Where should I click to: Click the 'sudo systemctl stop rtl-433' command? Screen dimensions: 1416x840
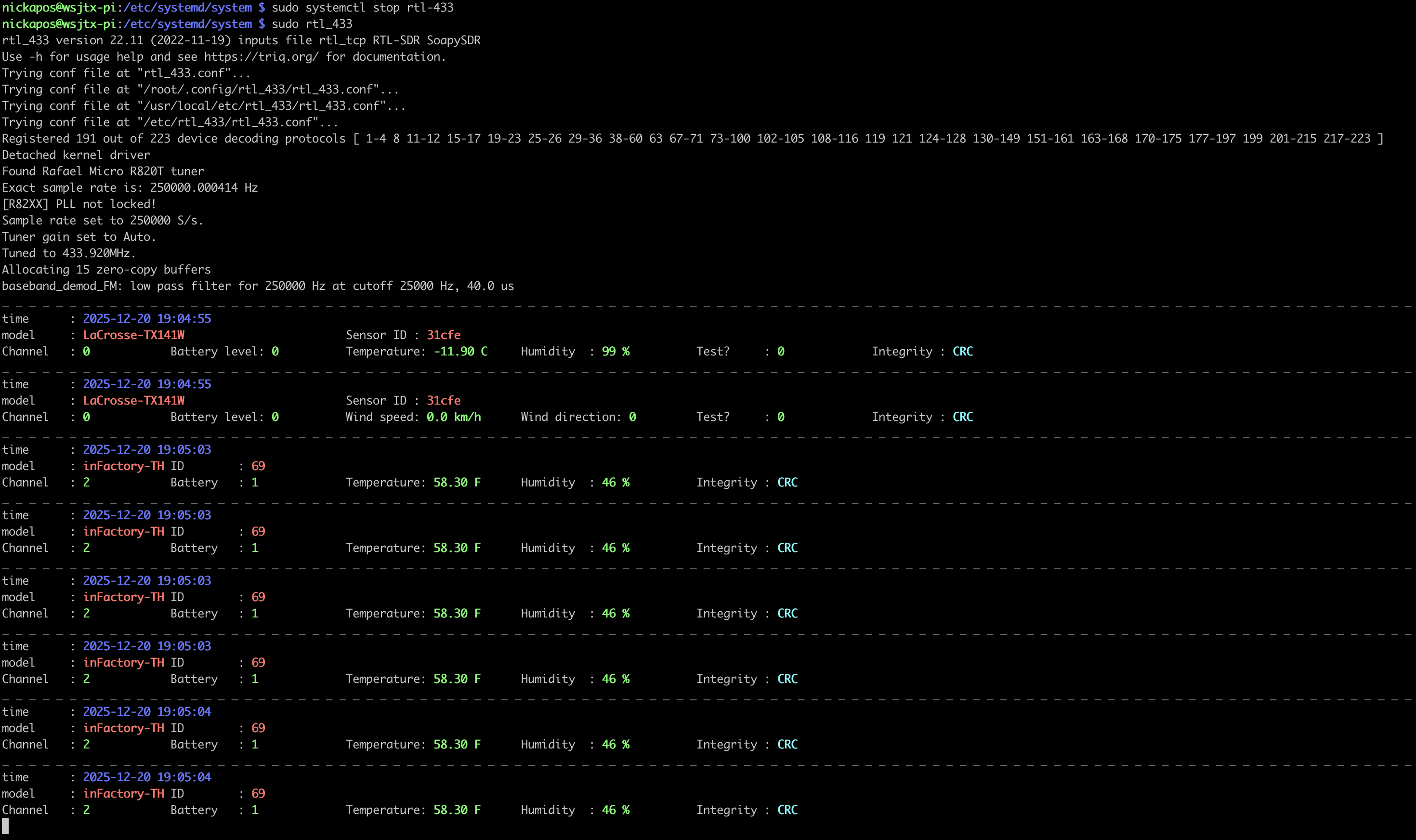[362, 7]
